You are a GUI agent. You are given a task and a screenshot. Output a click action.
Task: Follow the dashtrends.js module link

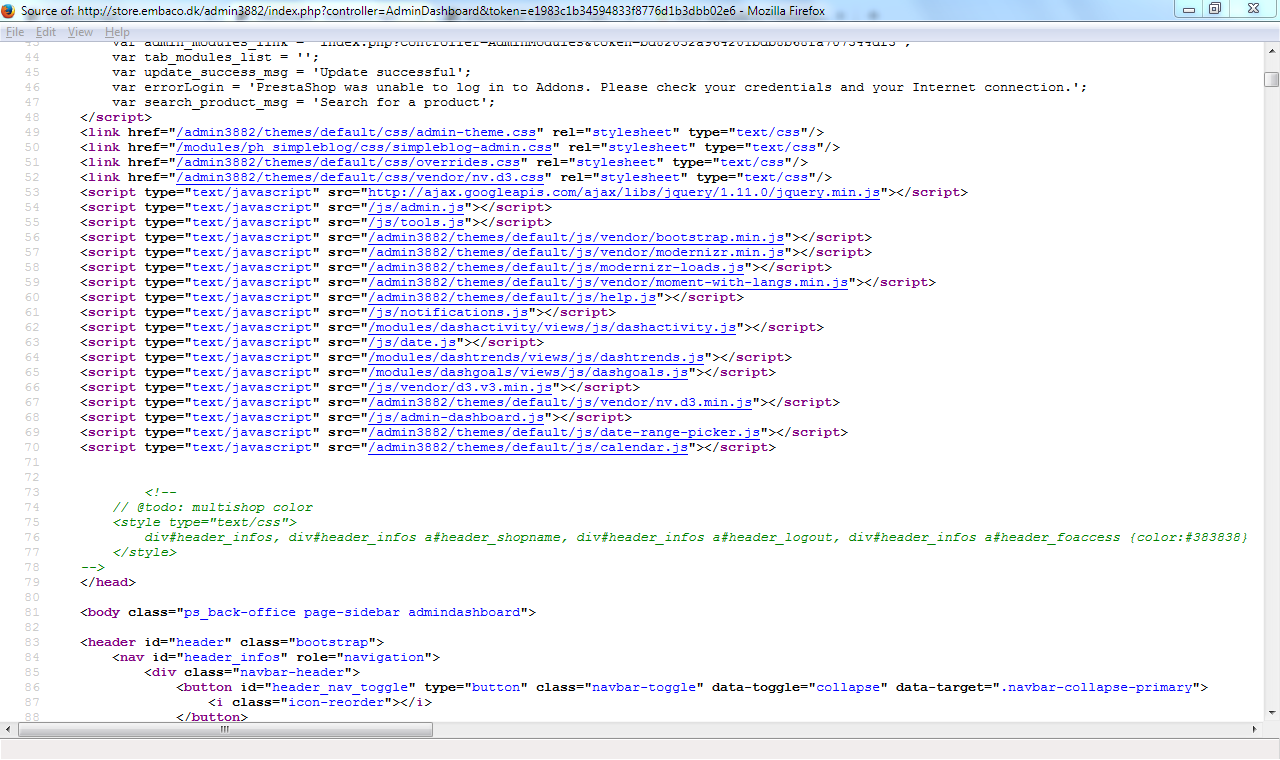(x=536, y=357)
